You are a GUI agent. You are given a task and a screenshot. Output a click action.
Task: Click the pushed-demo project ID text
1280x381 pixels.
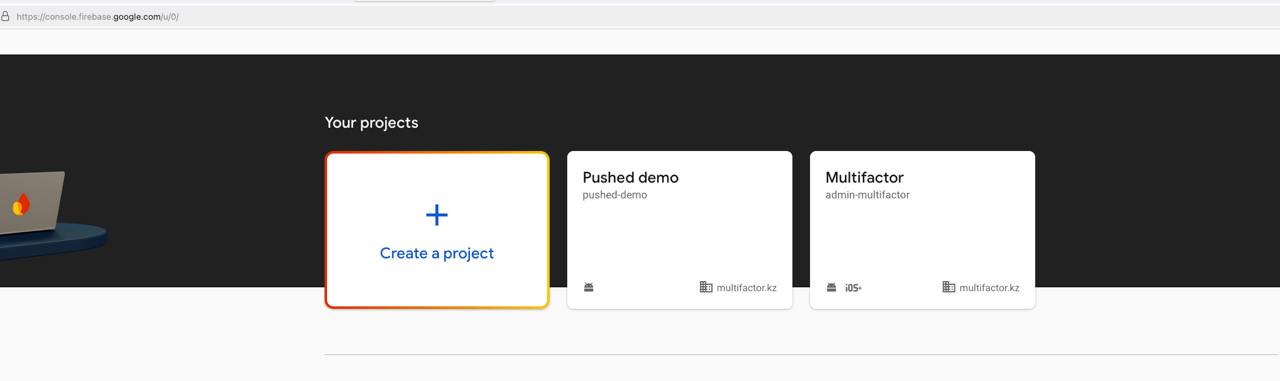[x=615, y=195]
